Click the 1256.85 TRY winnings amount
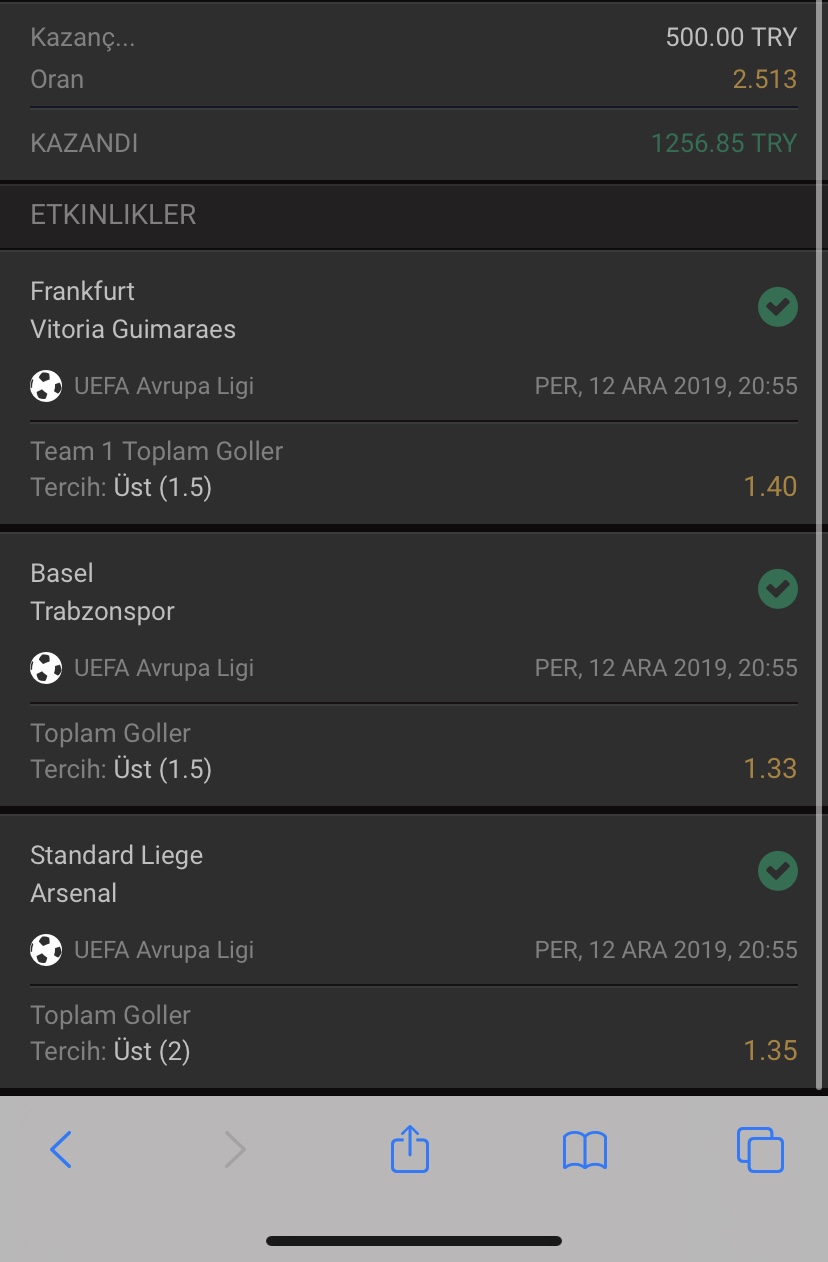The image size is (828, 1262). tap(724, 143)
